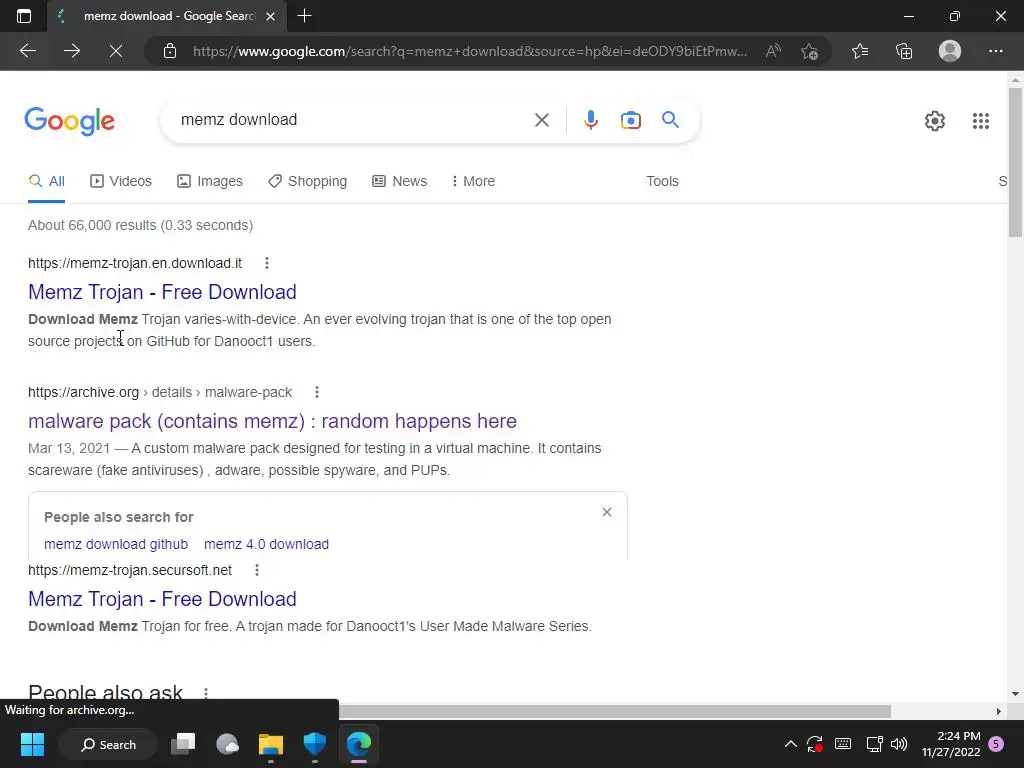
Task: Search for memz 4.0 download
Action: pos(266,544)
